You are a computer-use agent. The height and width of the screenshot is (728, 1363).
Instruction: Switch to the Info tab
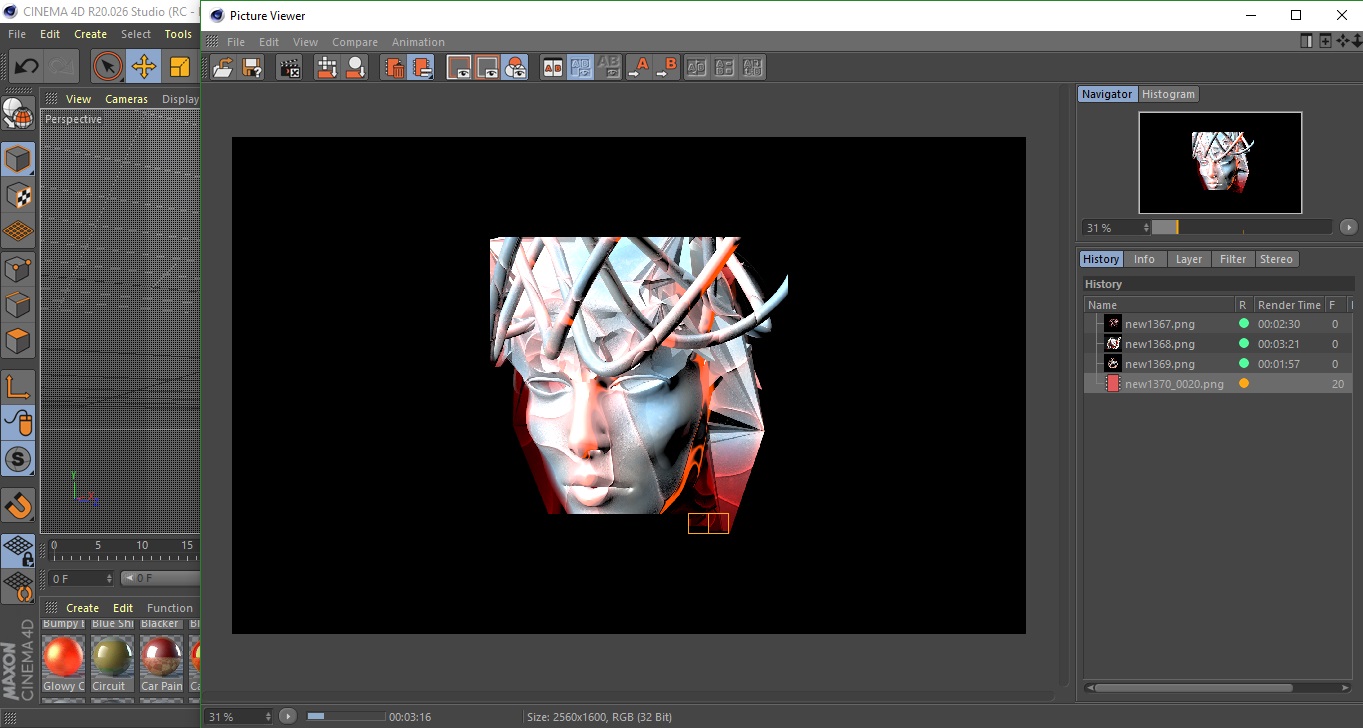tap(1144, 259)
